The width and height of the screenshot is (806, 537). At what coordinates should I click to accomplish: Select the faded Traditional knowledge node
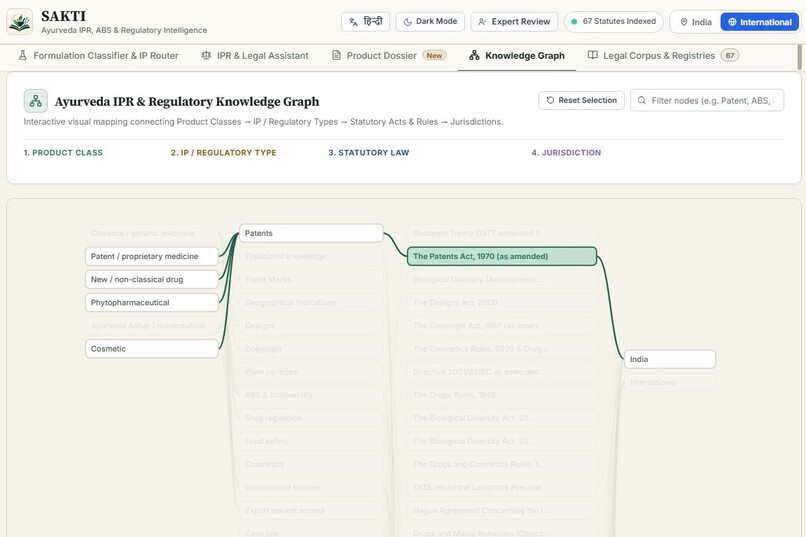click(x=312, y=256)
